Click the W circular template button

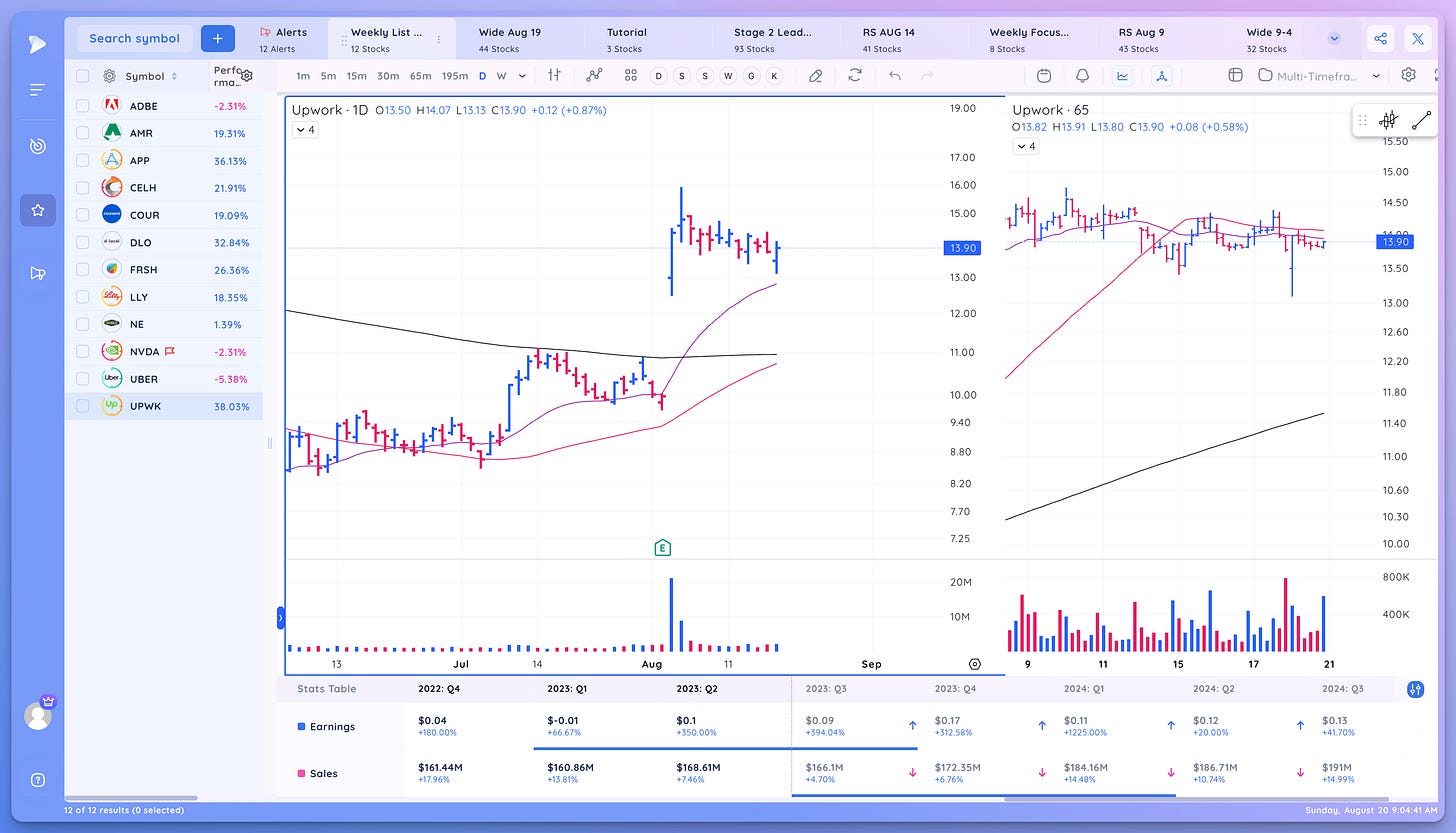click(728, 76)
